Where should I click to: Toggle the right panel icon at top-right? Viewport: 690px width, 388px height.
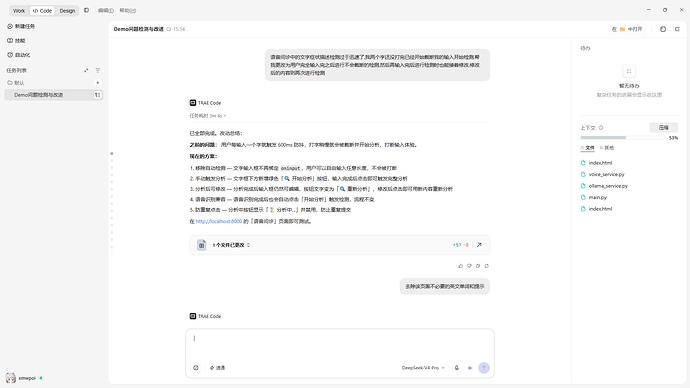[x=677, y=29]
